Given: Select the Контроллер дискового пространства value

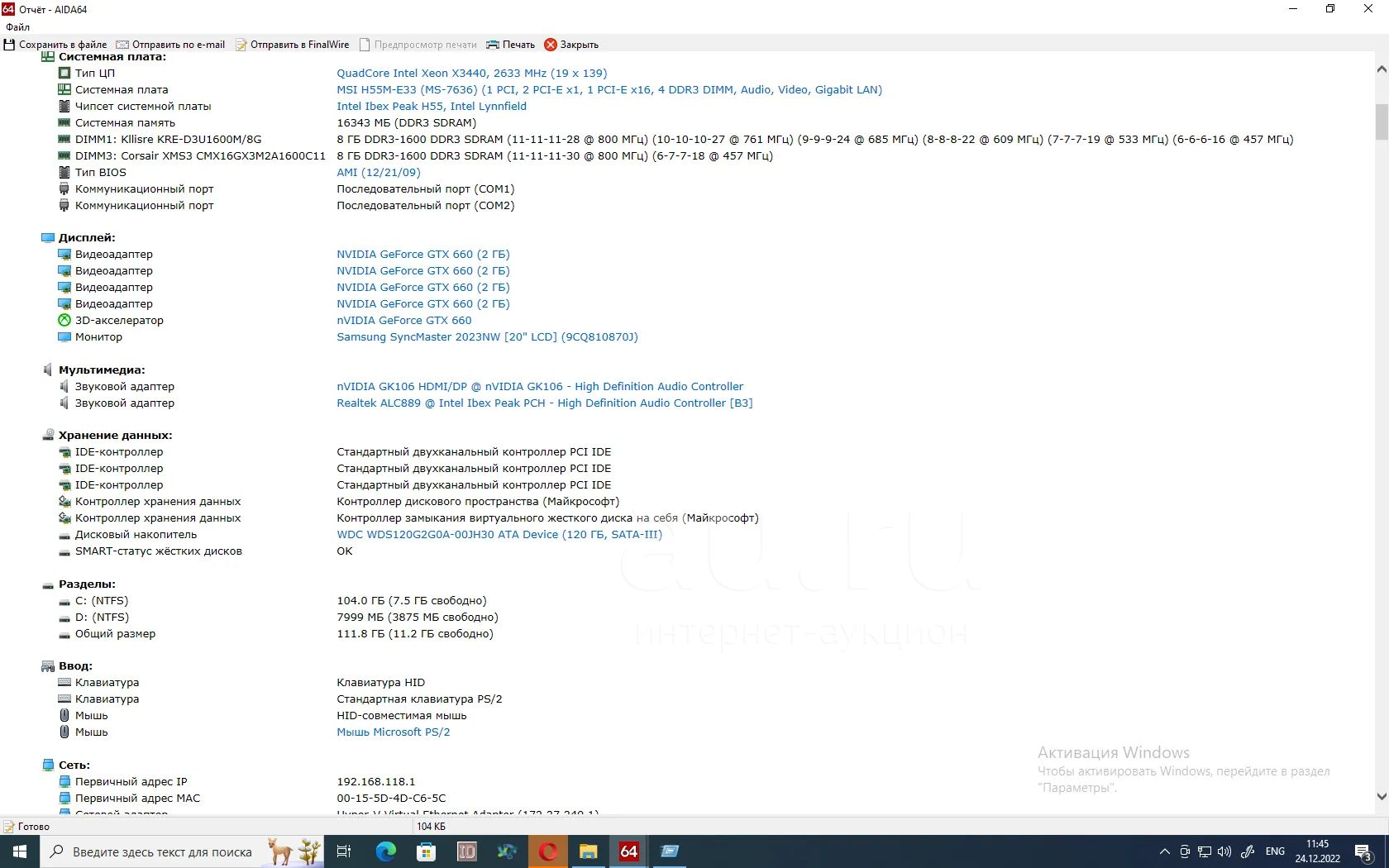Looking at the screenshot, I should click(478, 501).
